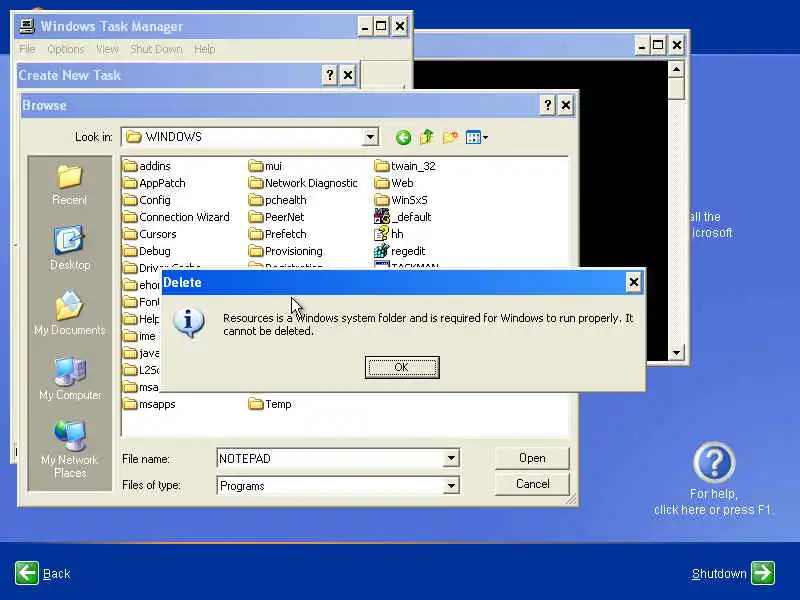Select the Connection Wizard folder

click(177, 217)
